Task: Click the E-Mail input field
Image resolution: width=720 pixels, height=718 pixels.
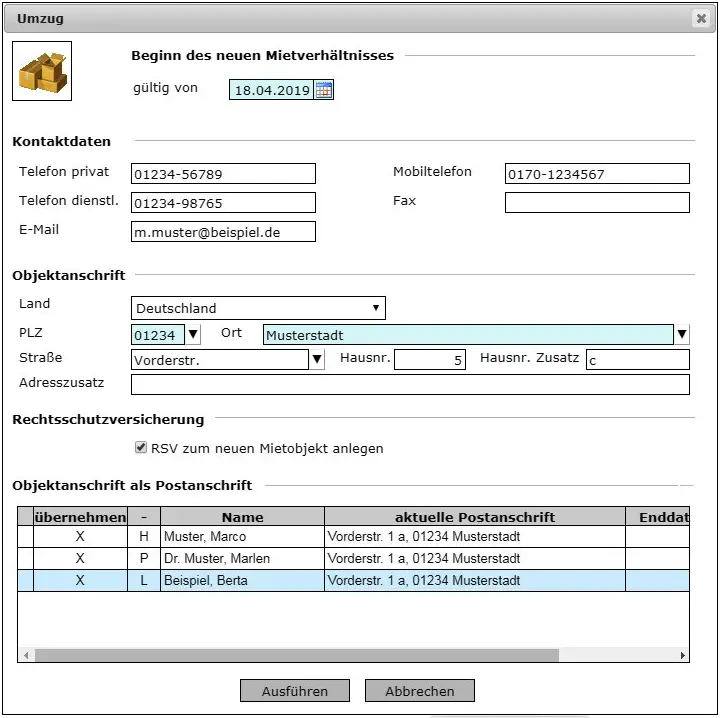Action: [223, 232]
